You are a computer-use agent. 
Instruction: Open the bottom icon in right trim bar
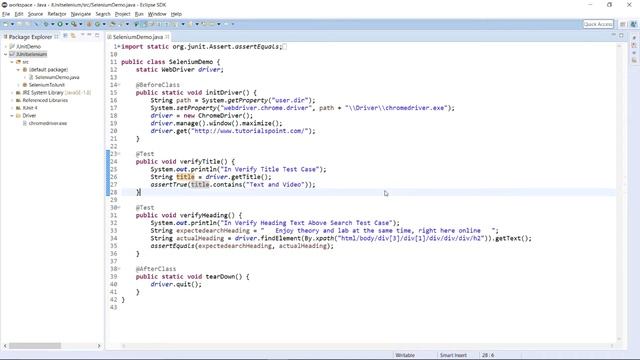[634, 60]
